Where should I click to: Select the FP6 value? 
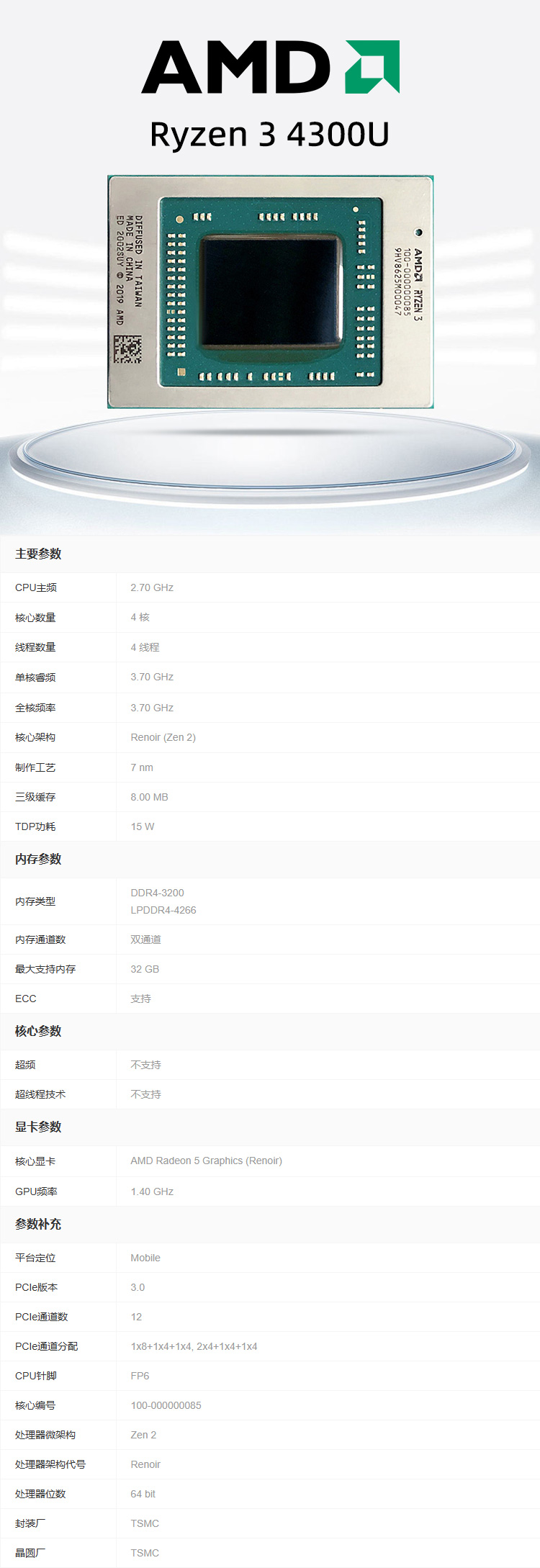tap(140, 1376)
